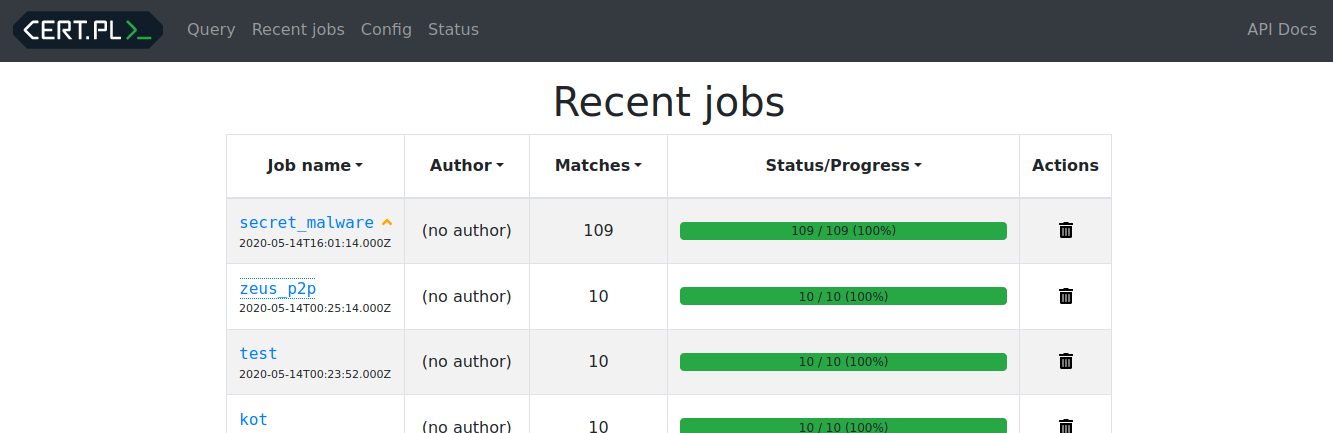
Task: Click the Recent jobs page heading
Action: (x=668, y=102)
